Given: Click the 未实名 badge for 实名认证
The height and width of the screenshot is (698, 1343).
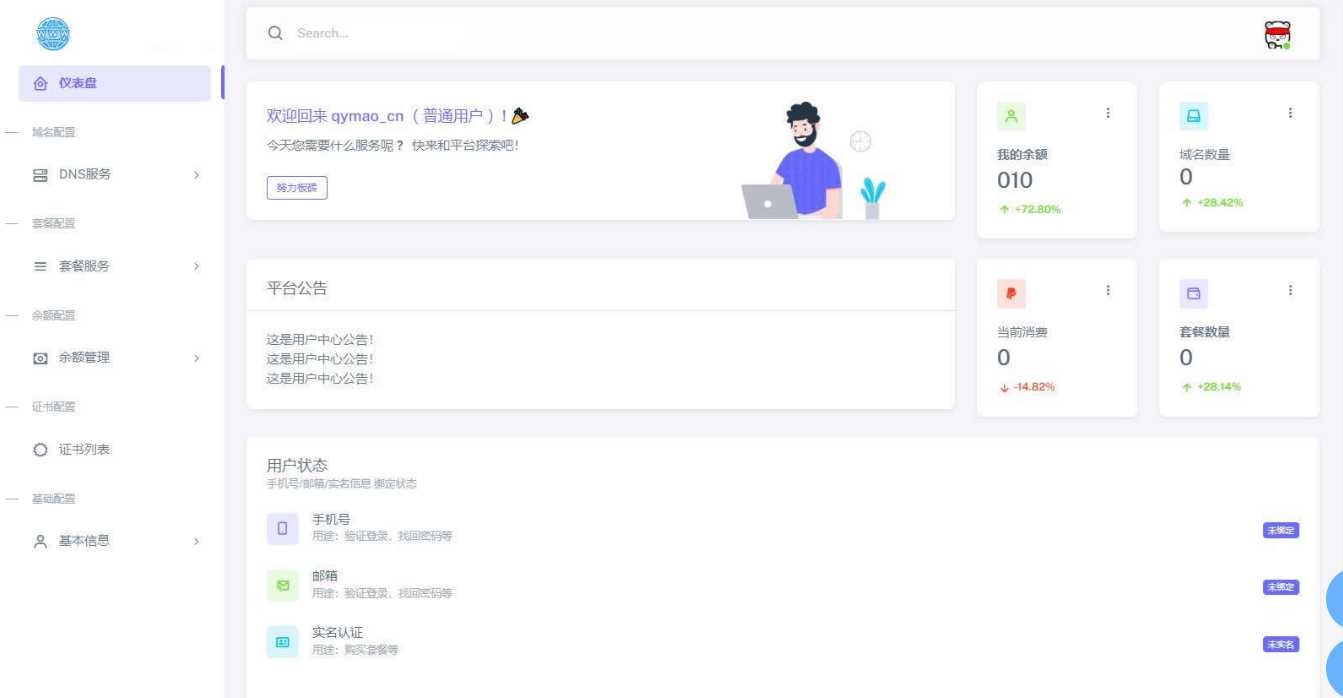Looking at the screenshot, I should click(1281, 644).
